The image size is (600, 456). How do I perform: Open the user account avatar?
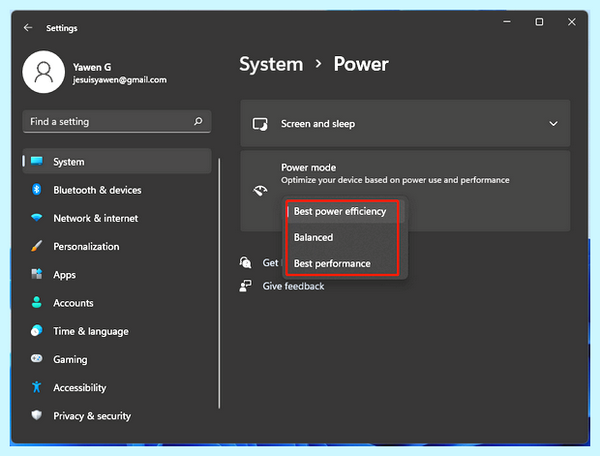[x=44, y=72]
